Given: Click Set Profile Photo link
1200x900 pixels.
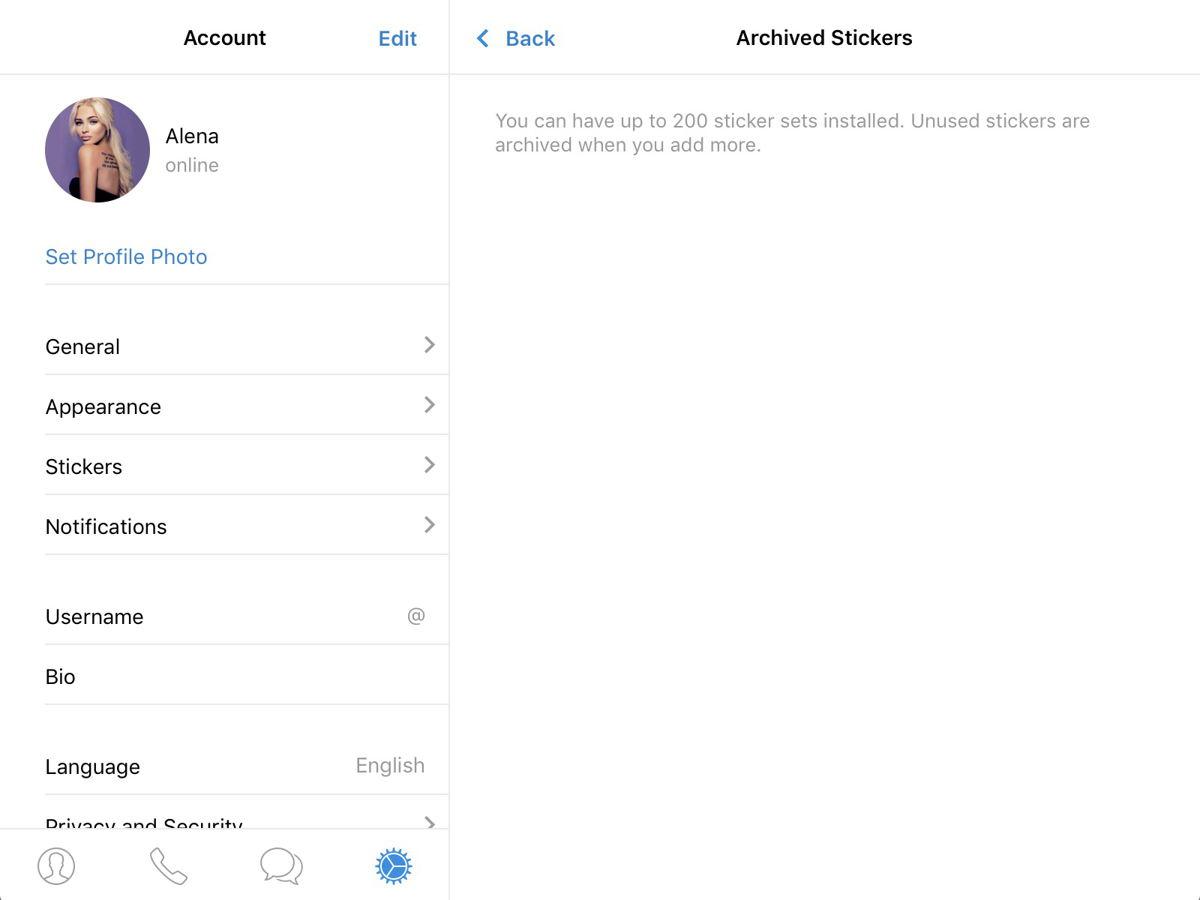Looking at the screenshot, I should (x=126, y=257).
